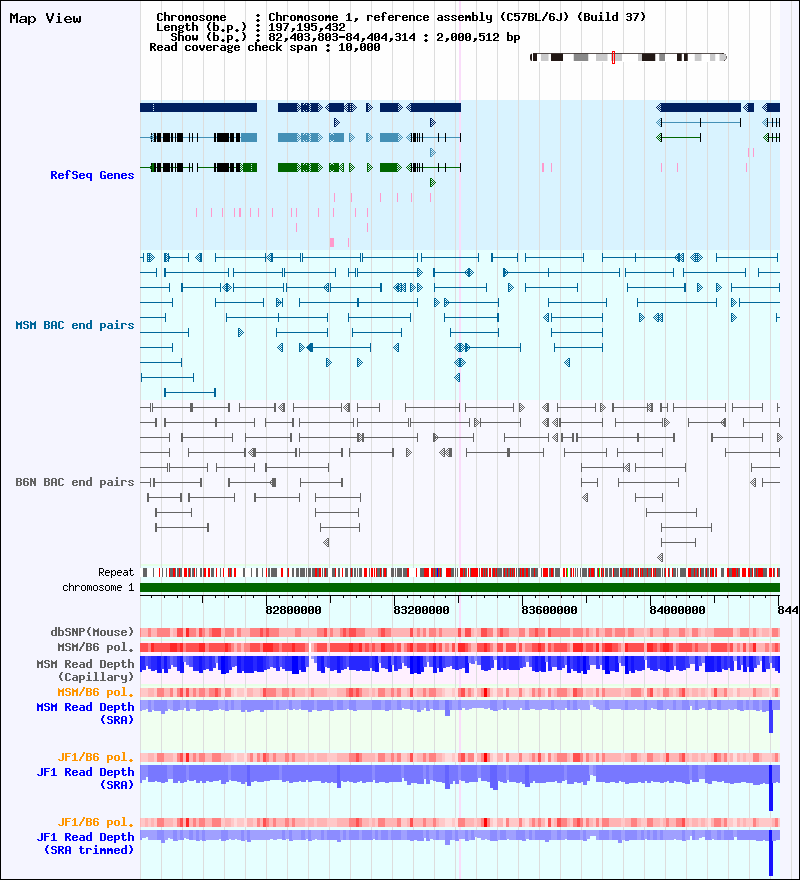Click the orange MSM/B6 pol. label

(95, 692)
